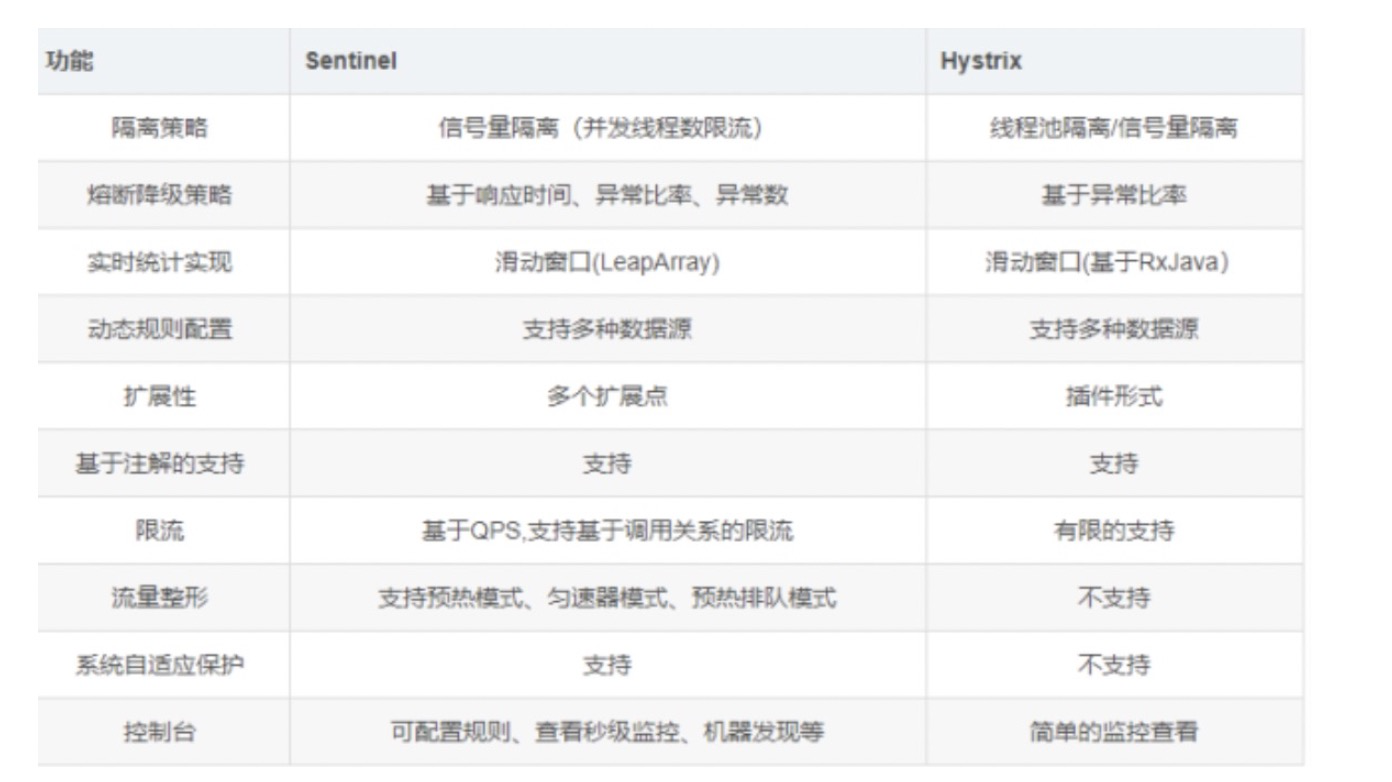Select the '限流' row label
This screenshot has height=782, width=1392.
coord(160,530)
